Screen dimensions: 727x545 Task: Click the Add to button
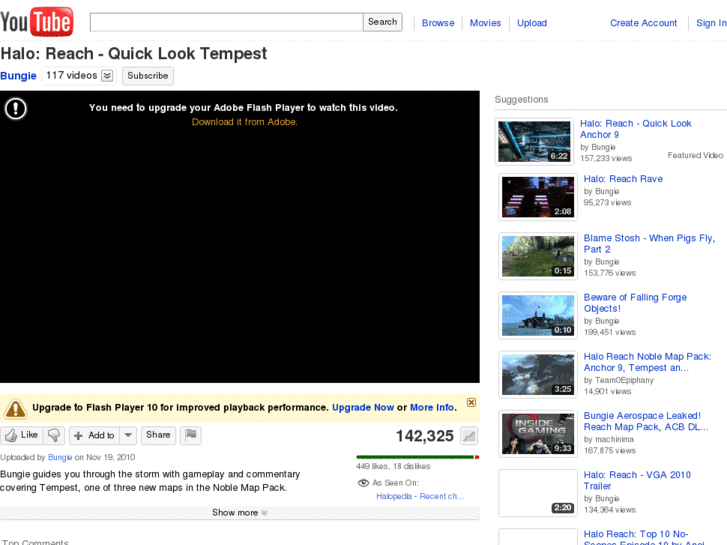click(95, 435)
